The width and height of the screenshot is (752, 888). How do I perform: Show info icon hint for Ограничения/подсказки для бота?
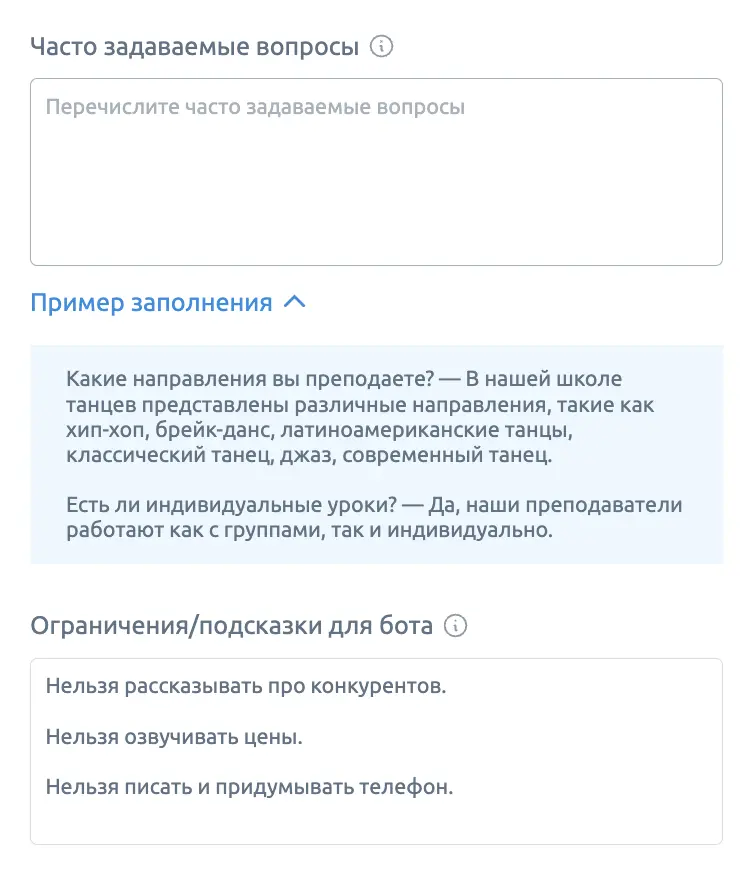pyautogui.click(x=455, y=626)
